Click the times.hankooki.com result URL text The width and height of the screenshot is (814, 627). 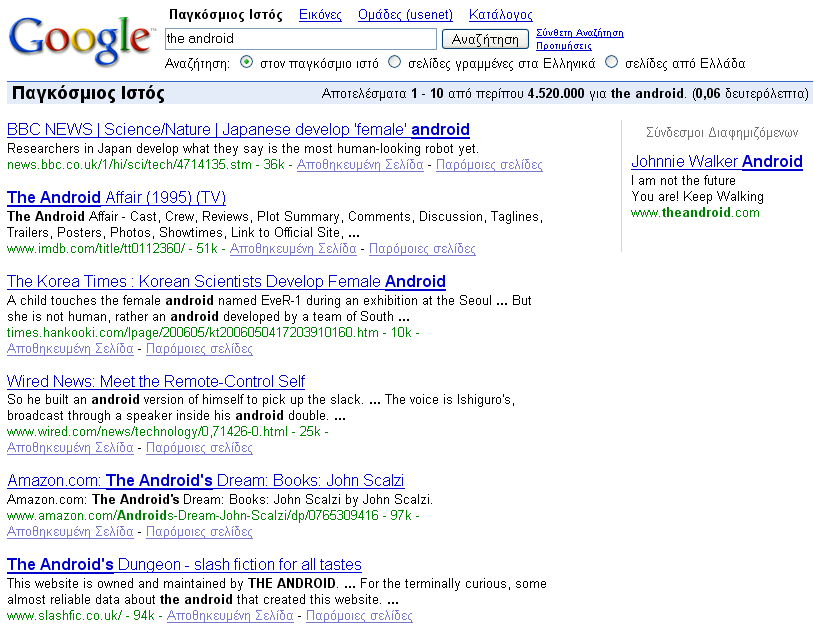[x=193, y=333]
